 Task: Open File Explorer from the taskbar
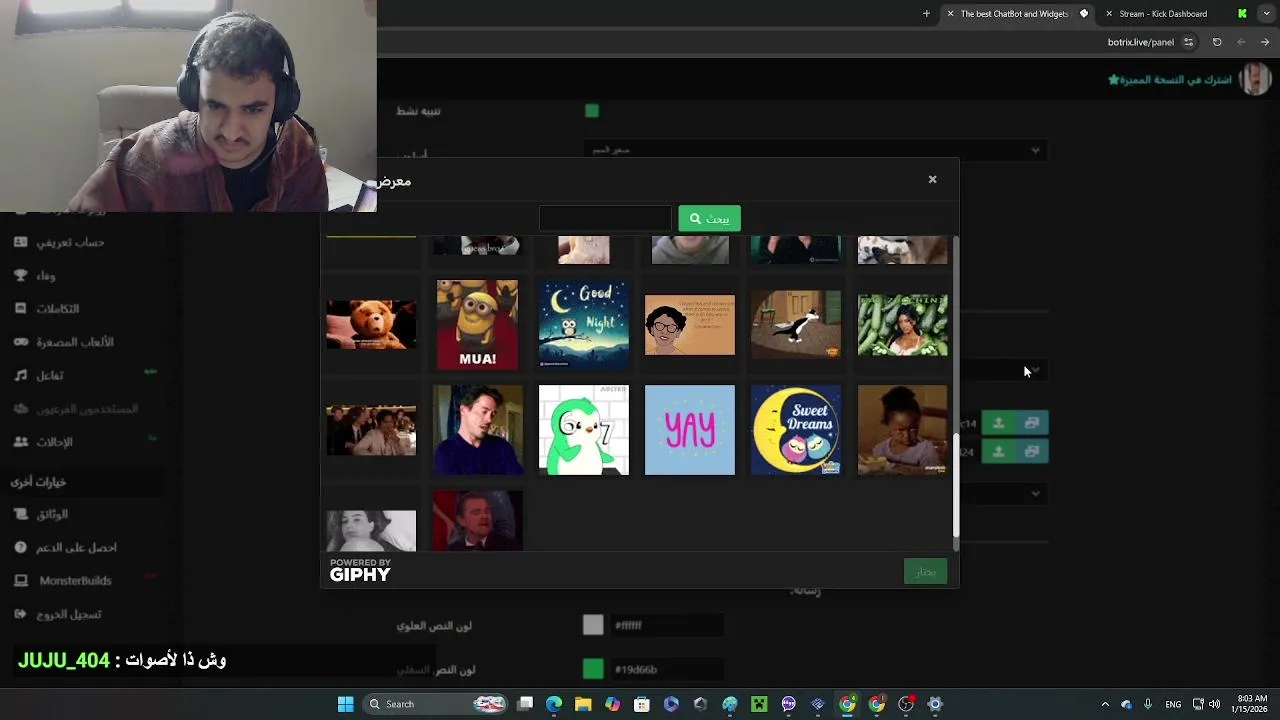click(x=583, y=704)
